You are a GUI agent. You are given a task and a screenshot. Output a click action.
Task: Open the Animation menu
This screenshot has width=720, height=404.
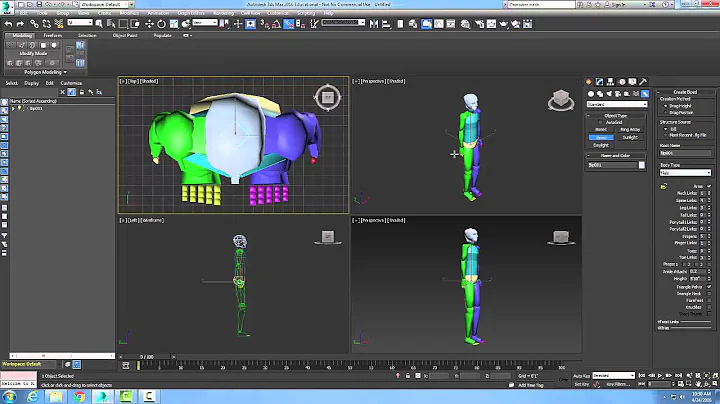158,13
